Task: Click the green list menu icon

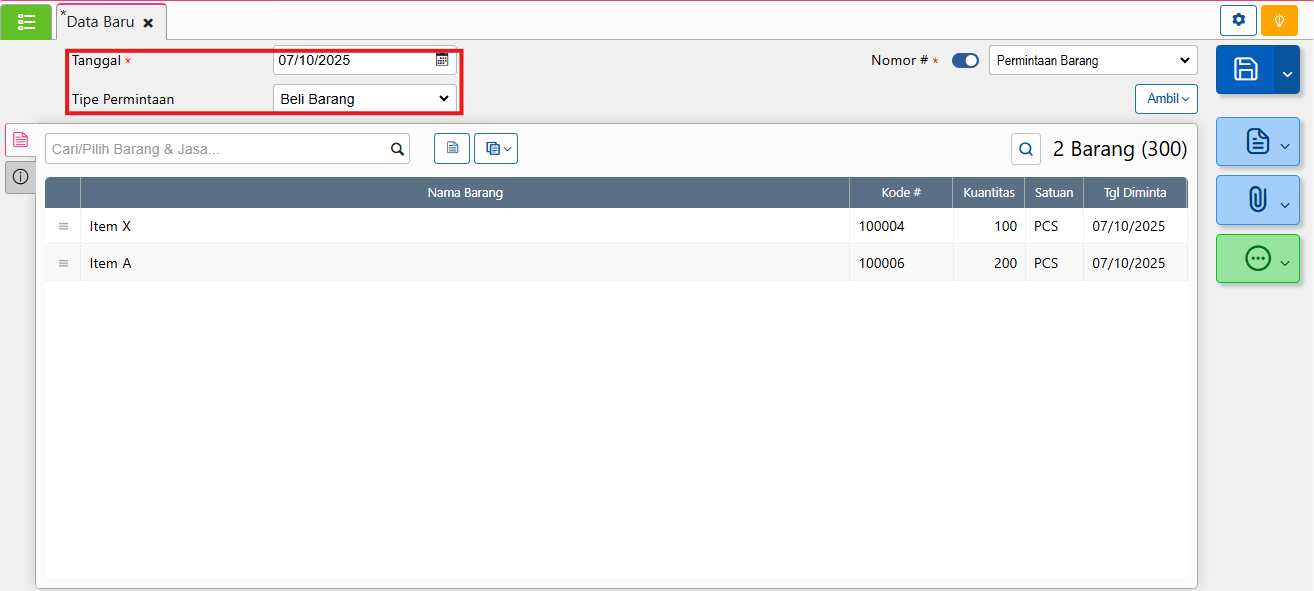Action: point(26,21)
